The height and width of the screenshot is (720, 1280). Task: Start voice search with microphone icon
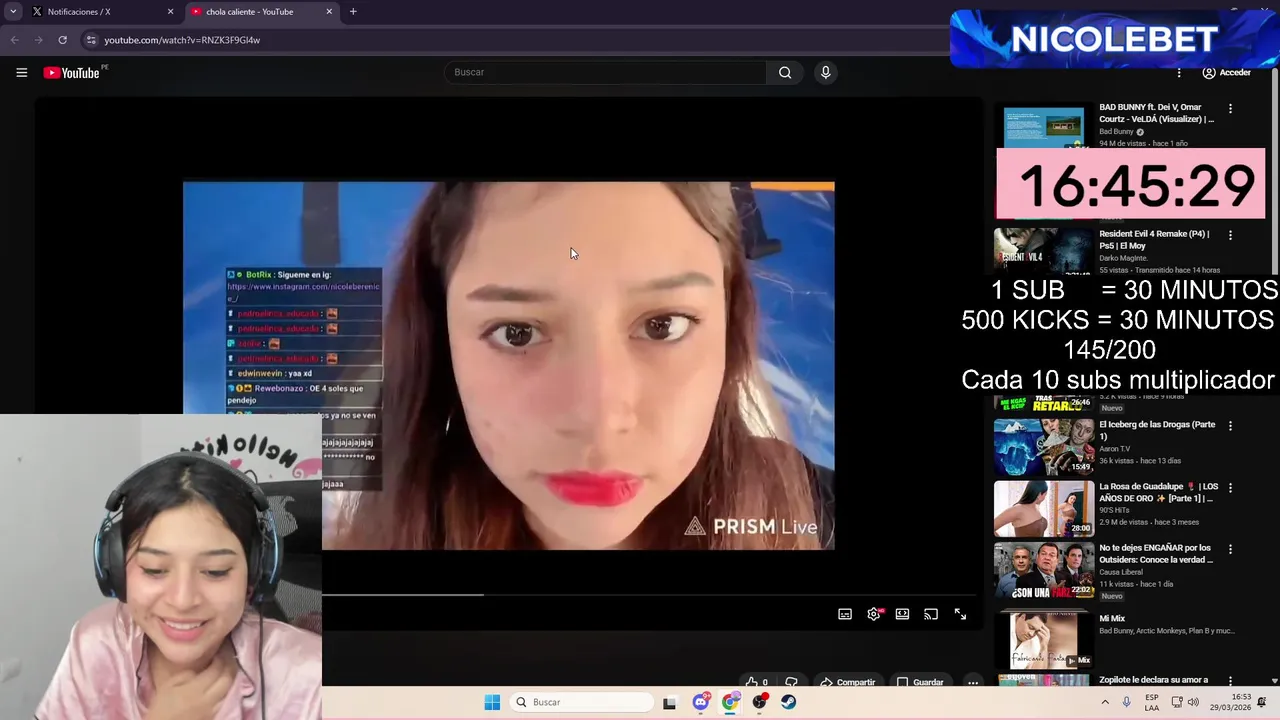tap(825, 72)
